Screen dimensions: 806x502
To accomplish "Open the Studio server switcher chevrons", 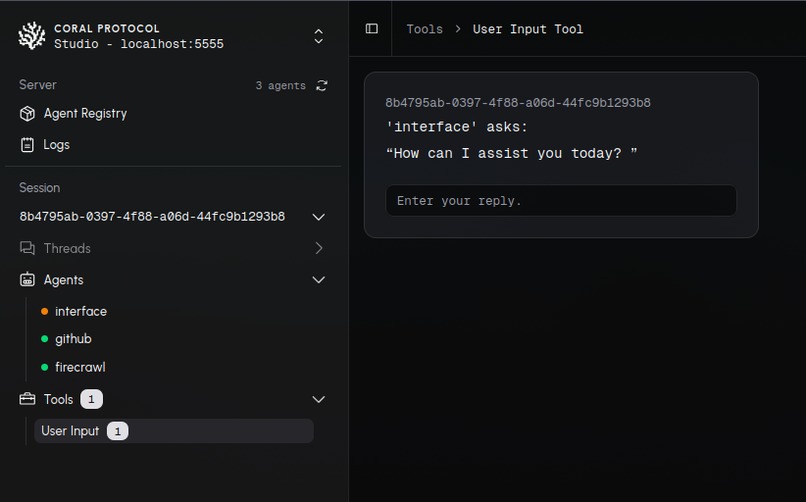I will click(319, 36).
